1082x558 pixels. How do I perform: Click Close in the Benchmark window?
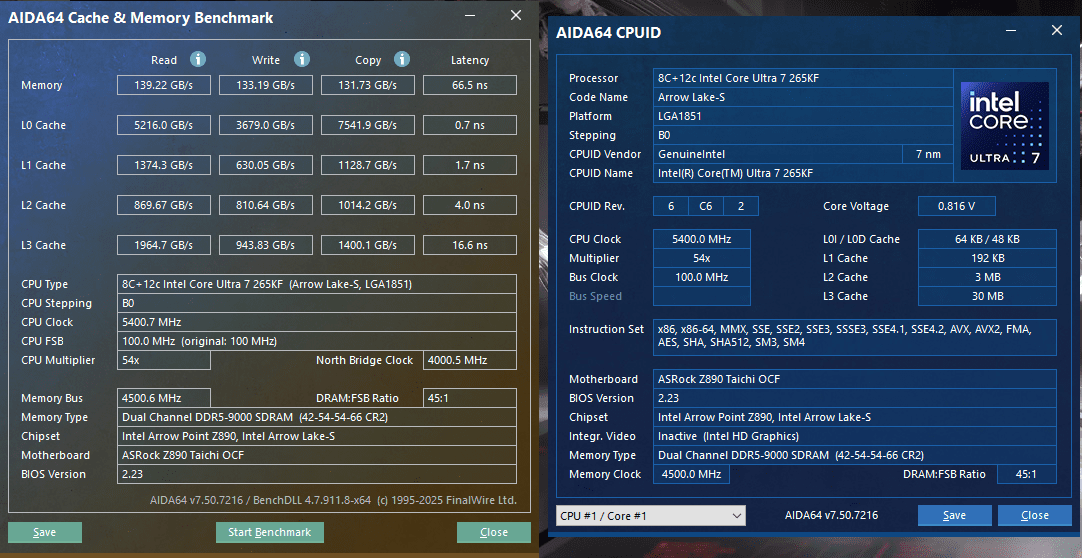[x=493, y=532]
